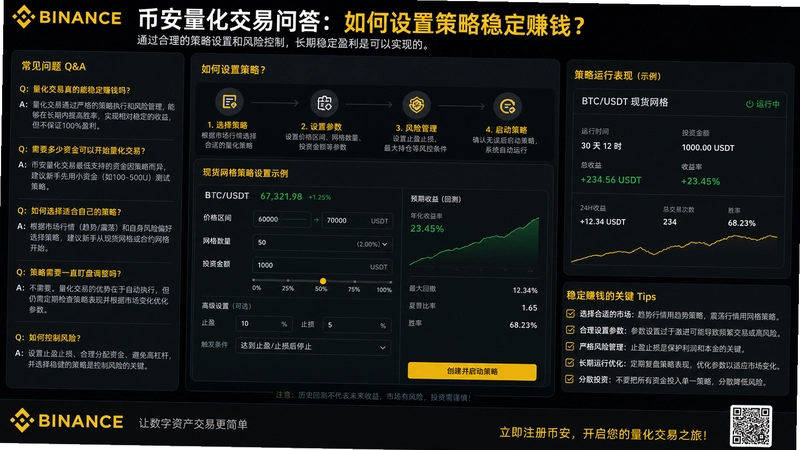The height and width of the screenshot is (450, 800).
Task: Toggle the 选择合适的市场 checkbox
Action: [x=570, y=313]
